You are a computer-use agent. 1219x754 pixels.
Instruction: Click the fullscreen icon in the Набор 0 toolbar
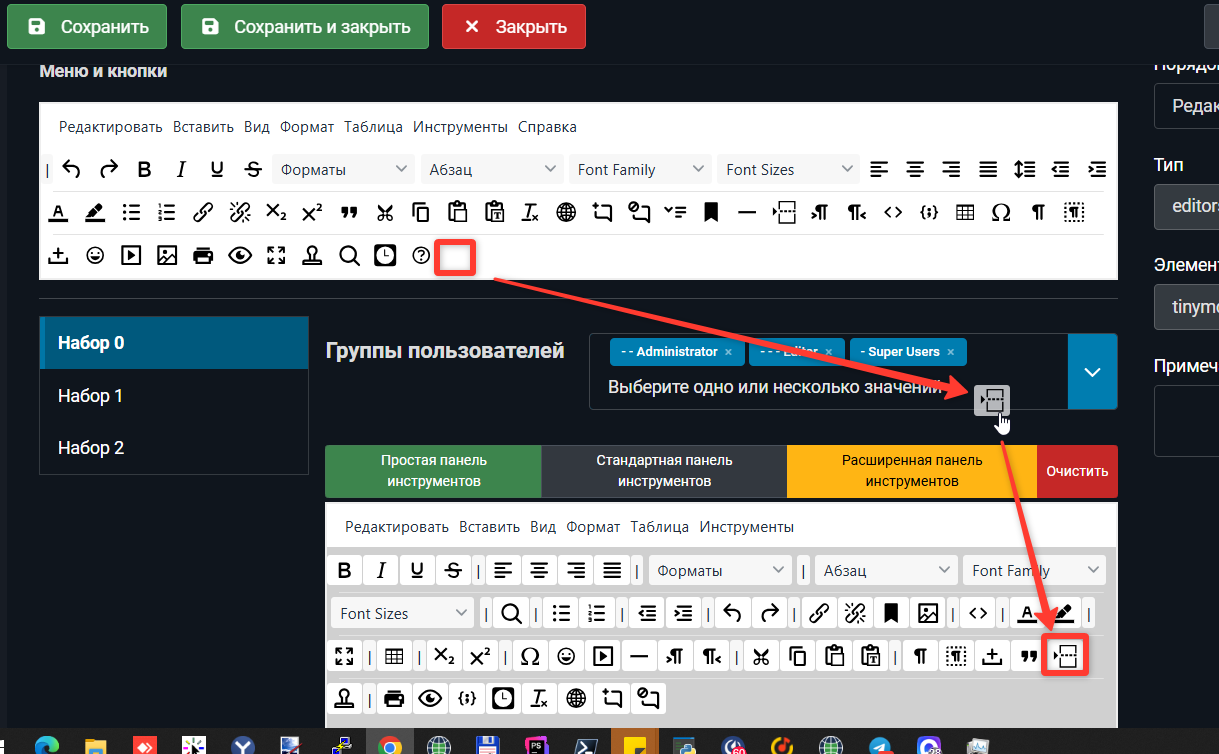[345, 656]
